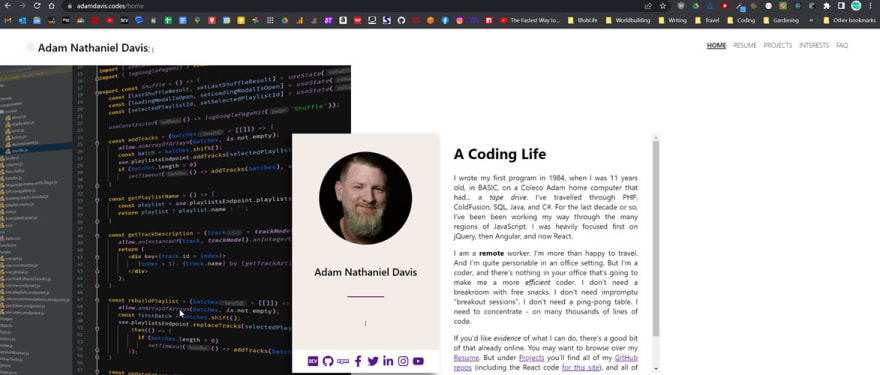
Task: Open the Google Photos bookmark
Action: point(255,20)
